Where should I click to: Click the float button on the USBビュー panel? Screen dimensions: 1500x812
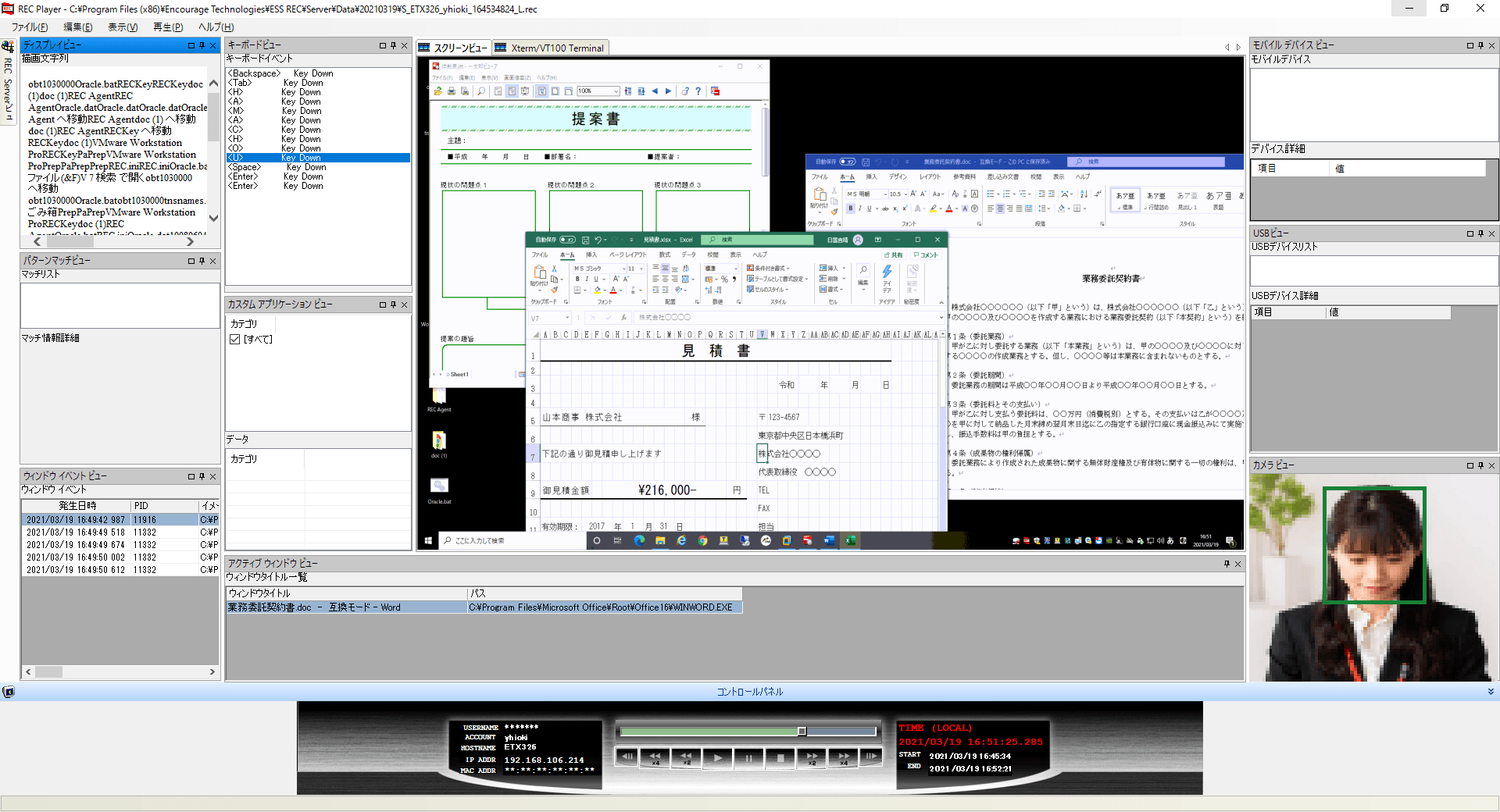pos(1470,233)
